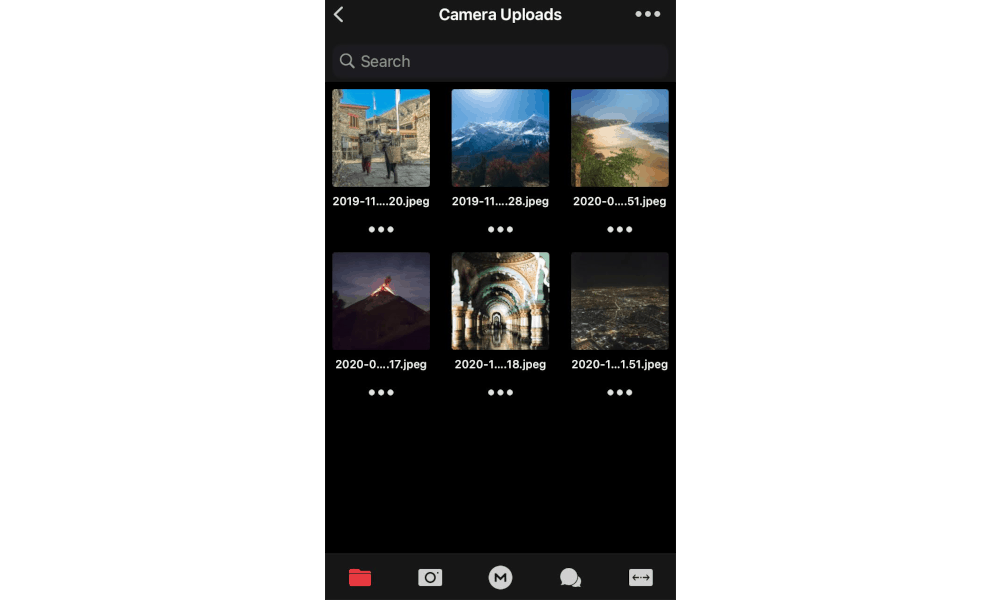The height and width of the screenshot is (600, 1000).
Task: View the snowy mountain photo
Action: 500,138
